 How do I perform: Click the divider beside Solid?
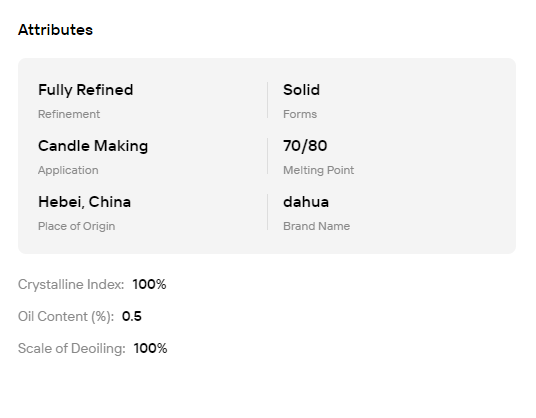coord(267,100)
